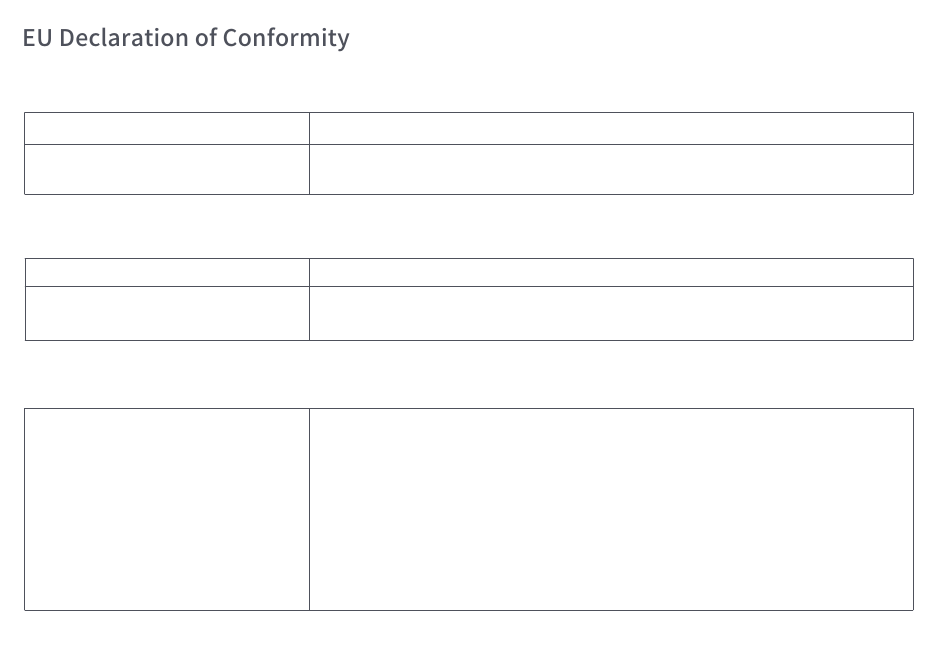Click second table's horizontal row divider
This screenshot has width=950, height=662.
click(x=470, y=286)
